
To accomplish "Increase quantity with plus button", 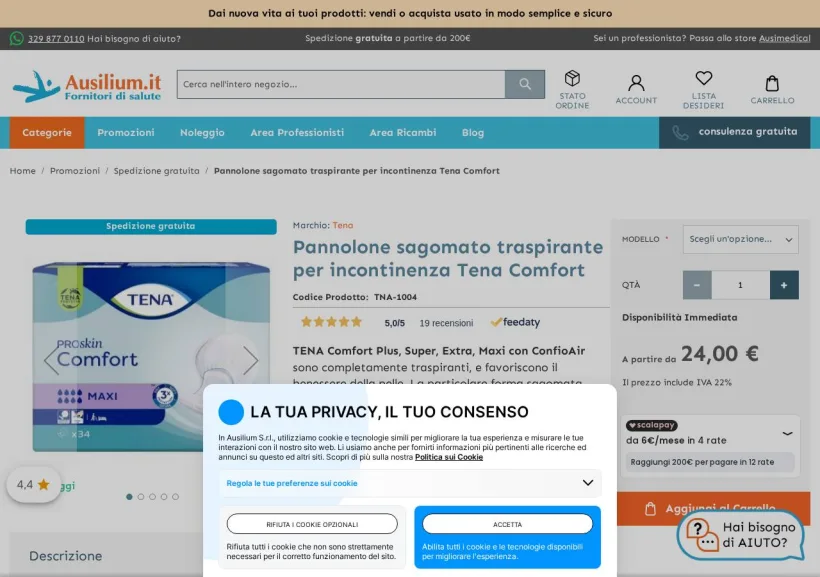I will pos(784,285).
